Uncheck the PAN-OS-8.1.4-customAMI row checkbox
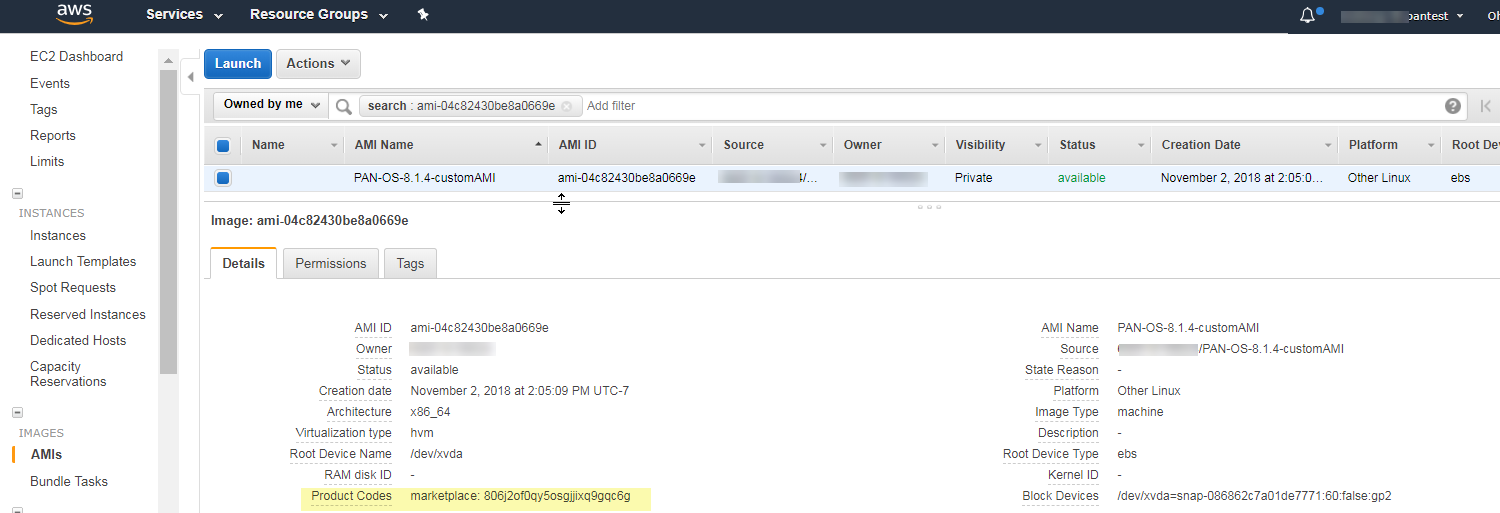 (223, 178)
